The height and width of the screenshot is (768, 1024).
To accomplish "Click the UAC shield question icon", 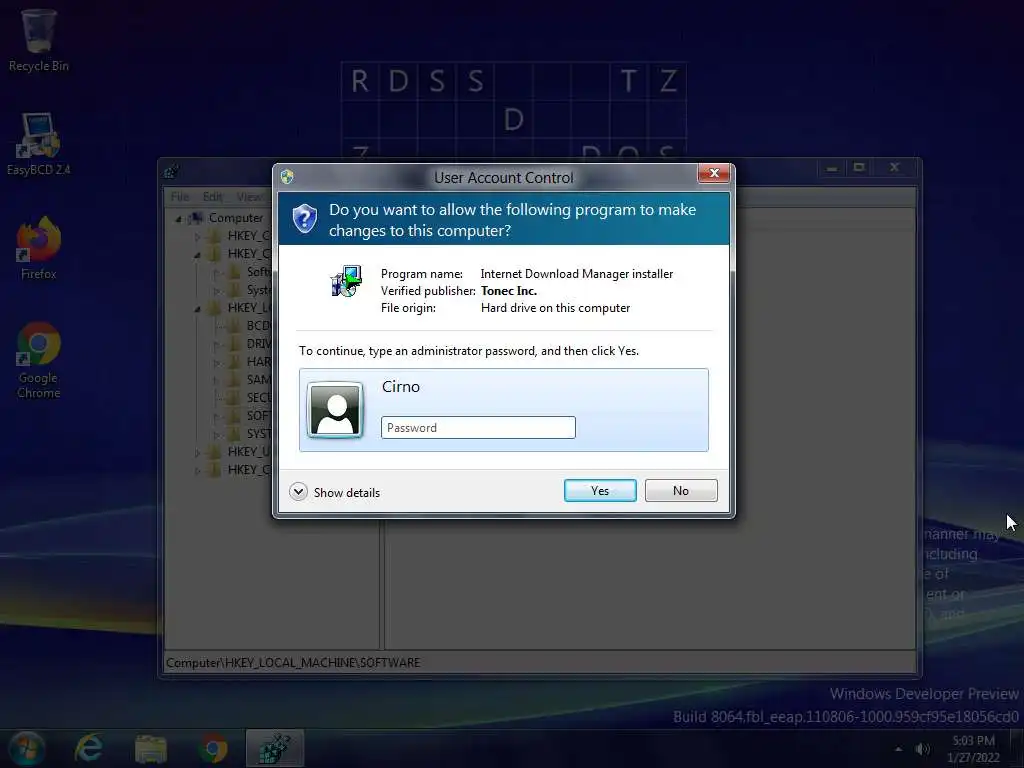I will coord(304,219).
